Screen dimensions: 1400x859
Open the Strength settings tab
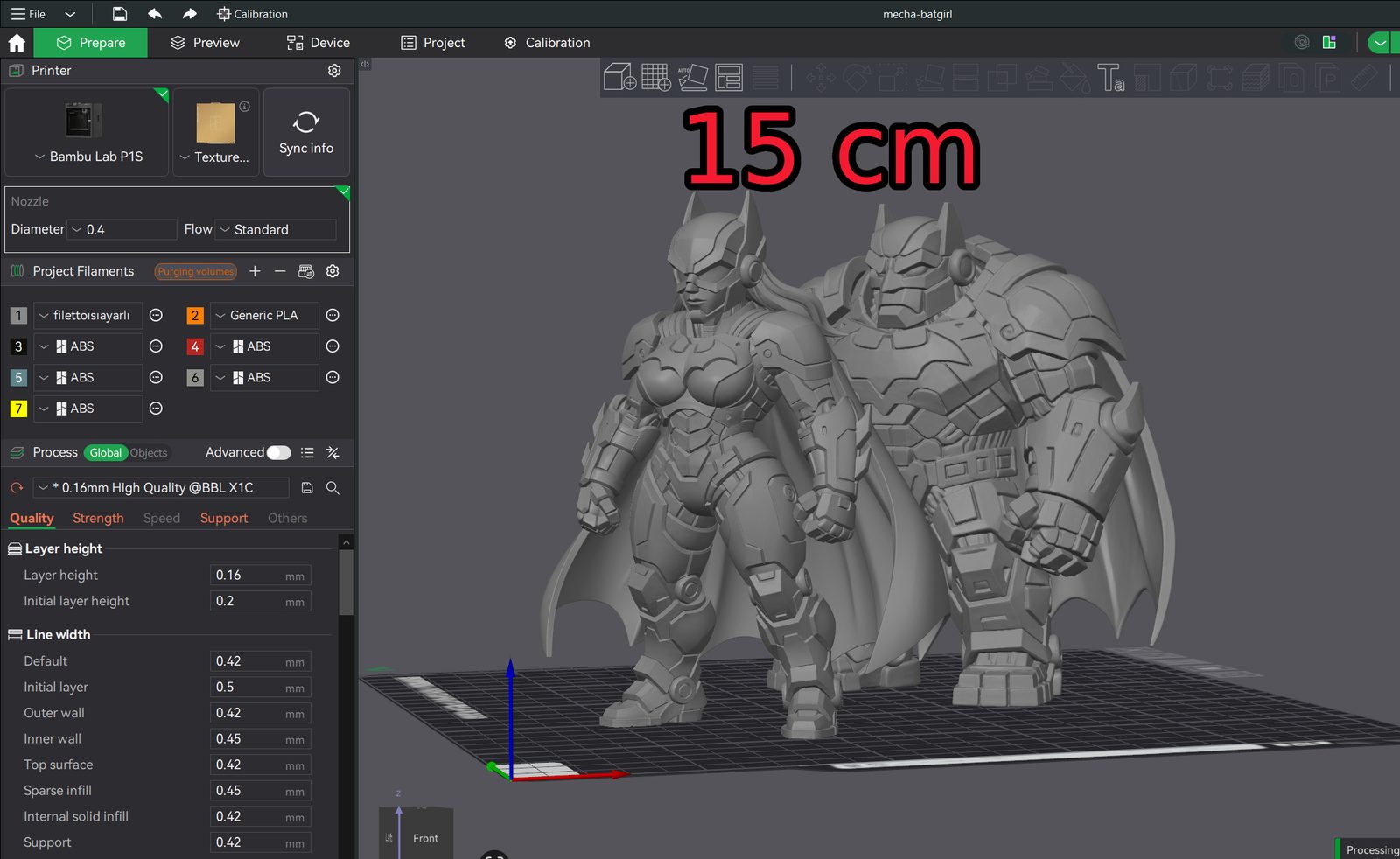coord(98,519)
